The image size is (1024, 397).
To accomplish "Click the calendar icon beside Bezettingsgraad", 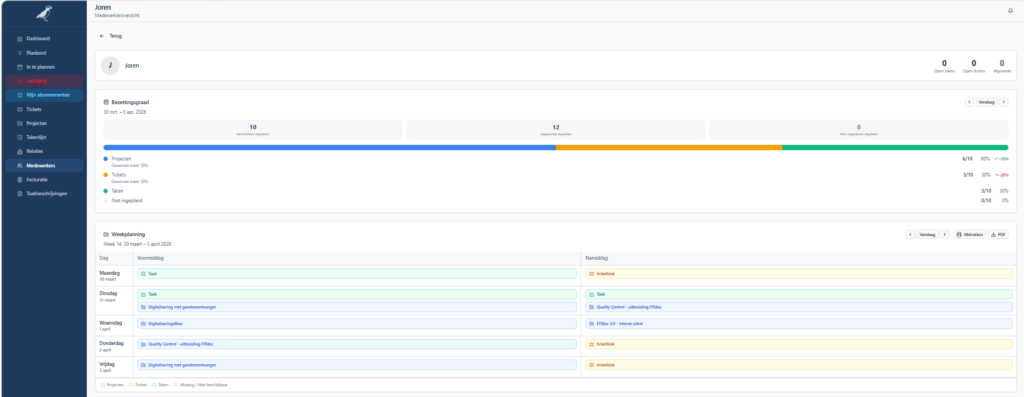I will pyautogui.click(x=106, y=102).
